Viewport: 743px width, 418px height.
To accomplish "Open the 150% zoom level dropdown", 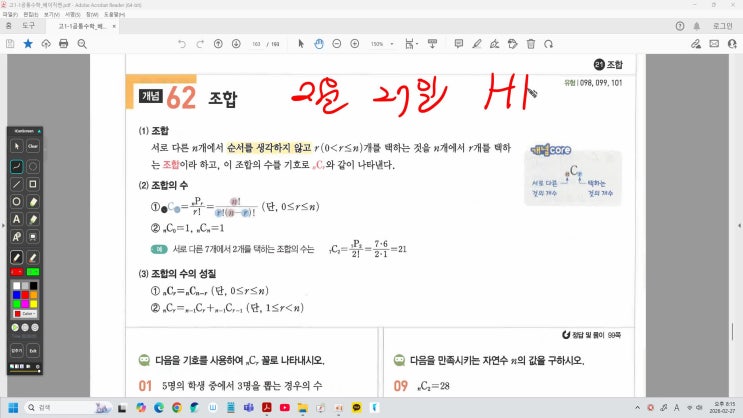I will [380, 44].
